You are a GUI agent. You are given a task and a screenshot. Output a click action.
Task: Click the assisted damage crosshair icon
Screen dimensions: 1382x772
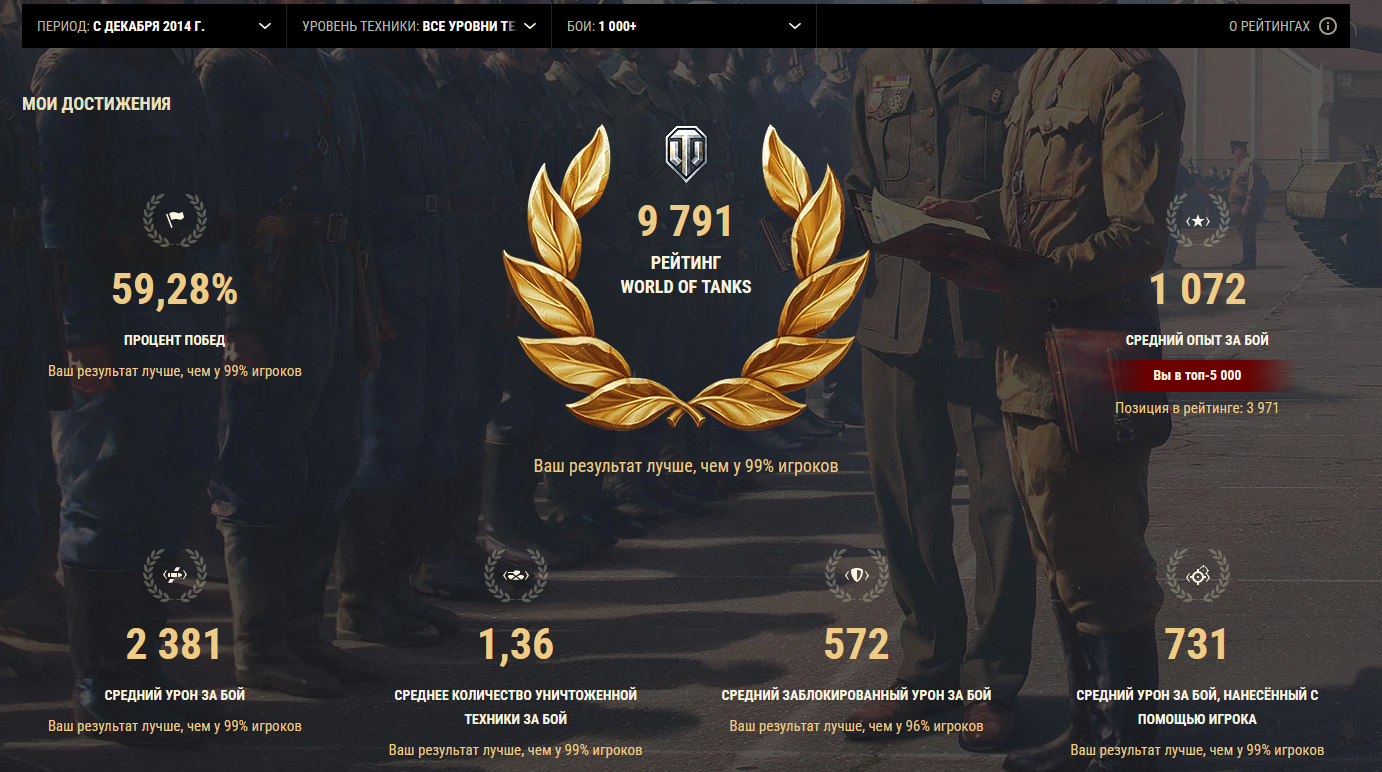click(1198, 575)
